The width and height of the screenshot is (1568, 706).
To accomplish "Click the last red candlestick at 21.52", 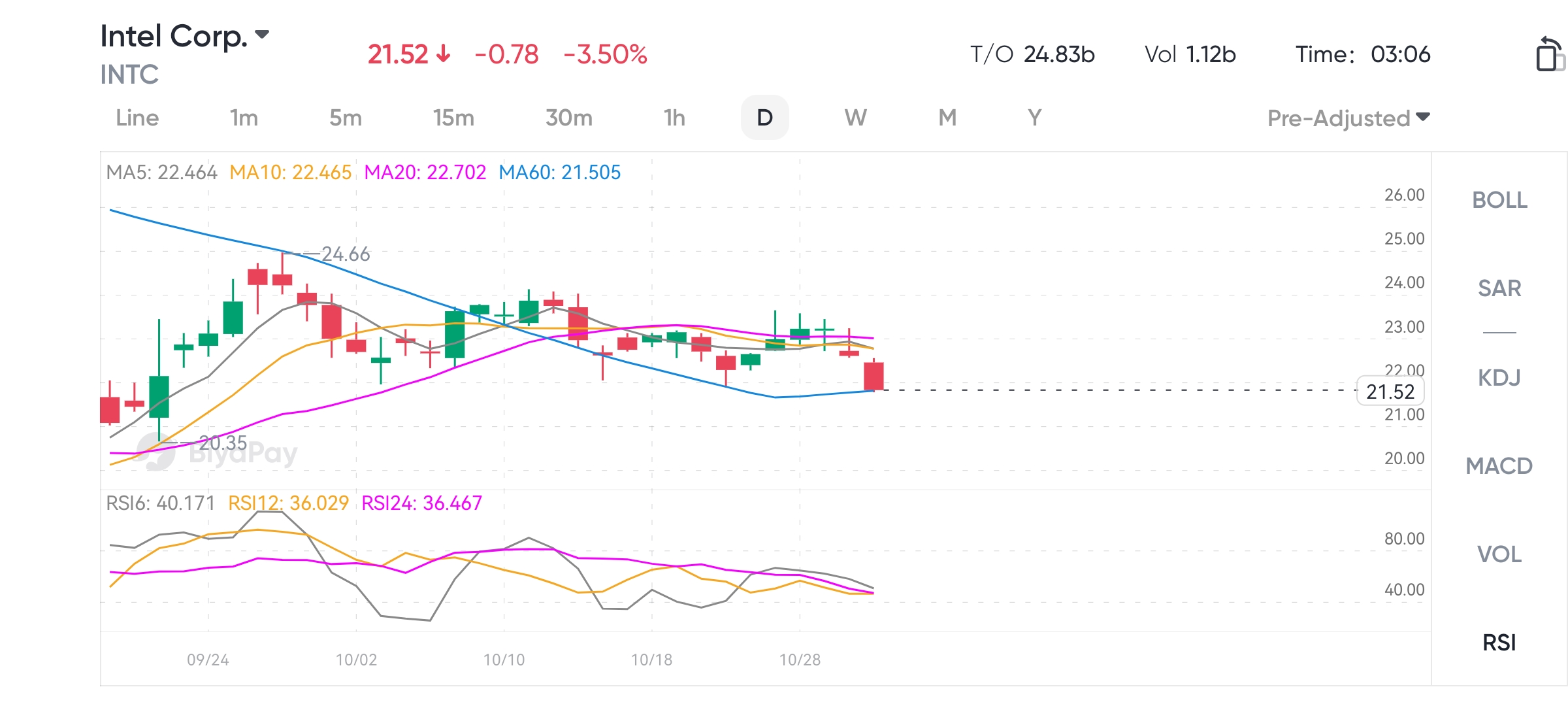I will click(x=874, y=376).
